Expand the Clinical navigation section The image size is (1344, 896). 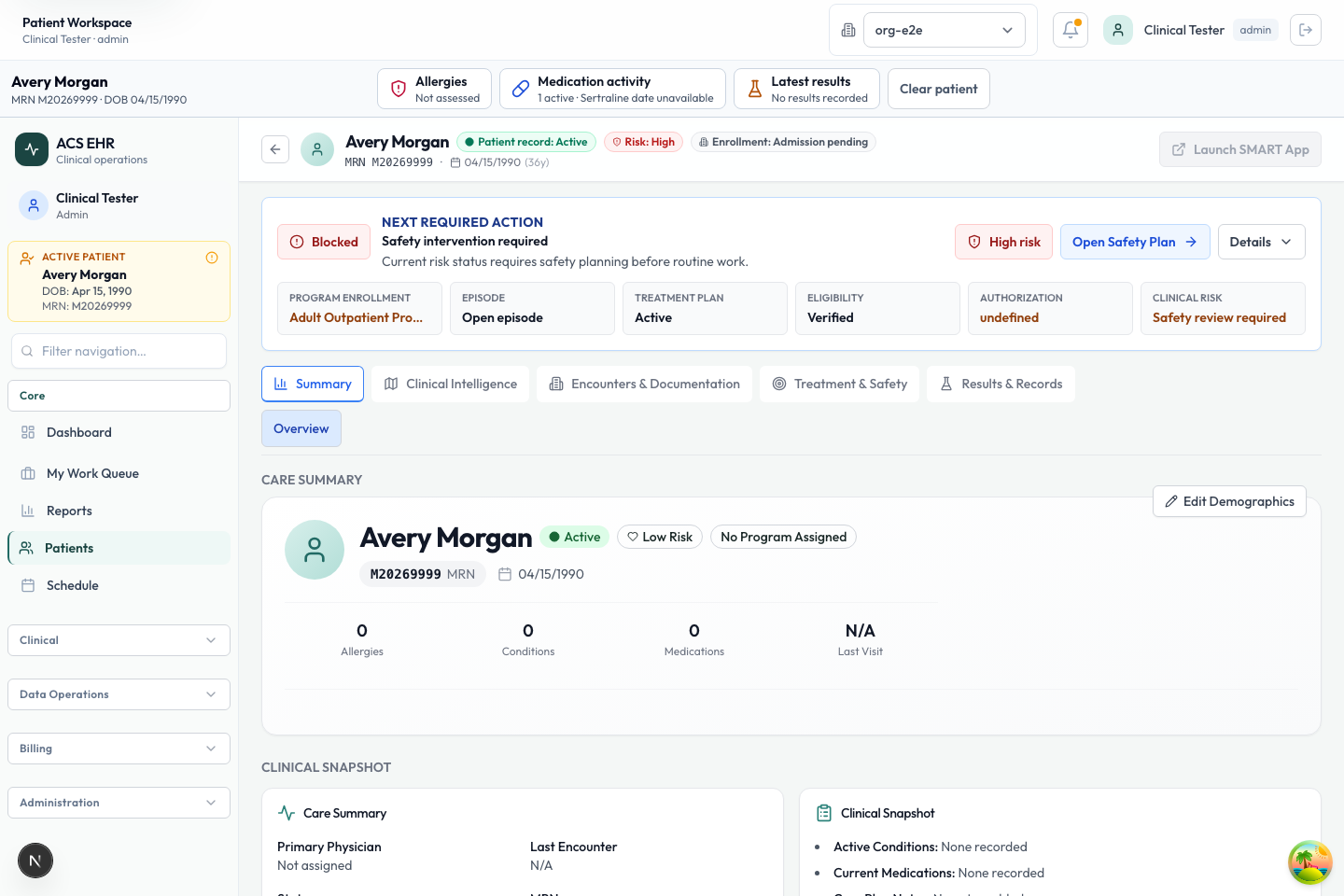pos(119,640)
